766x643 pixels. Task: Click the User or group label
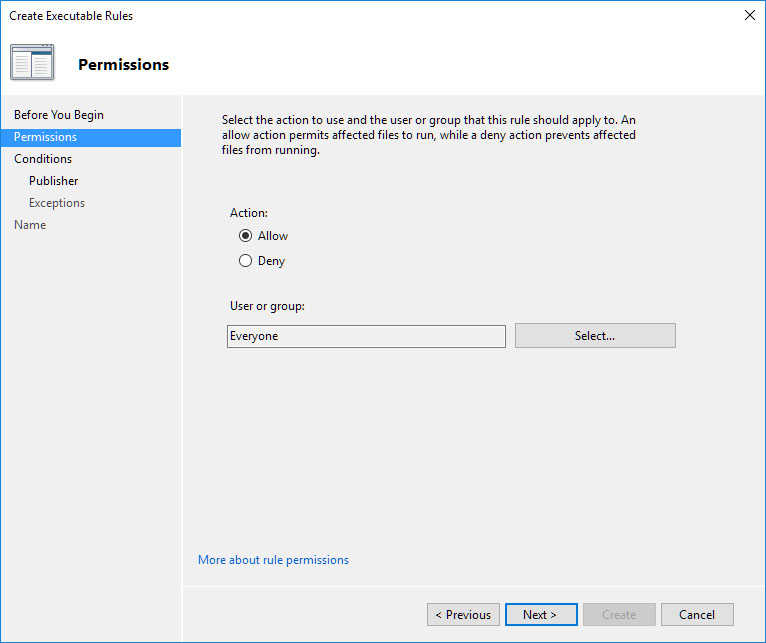coord(267,306)
